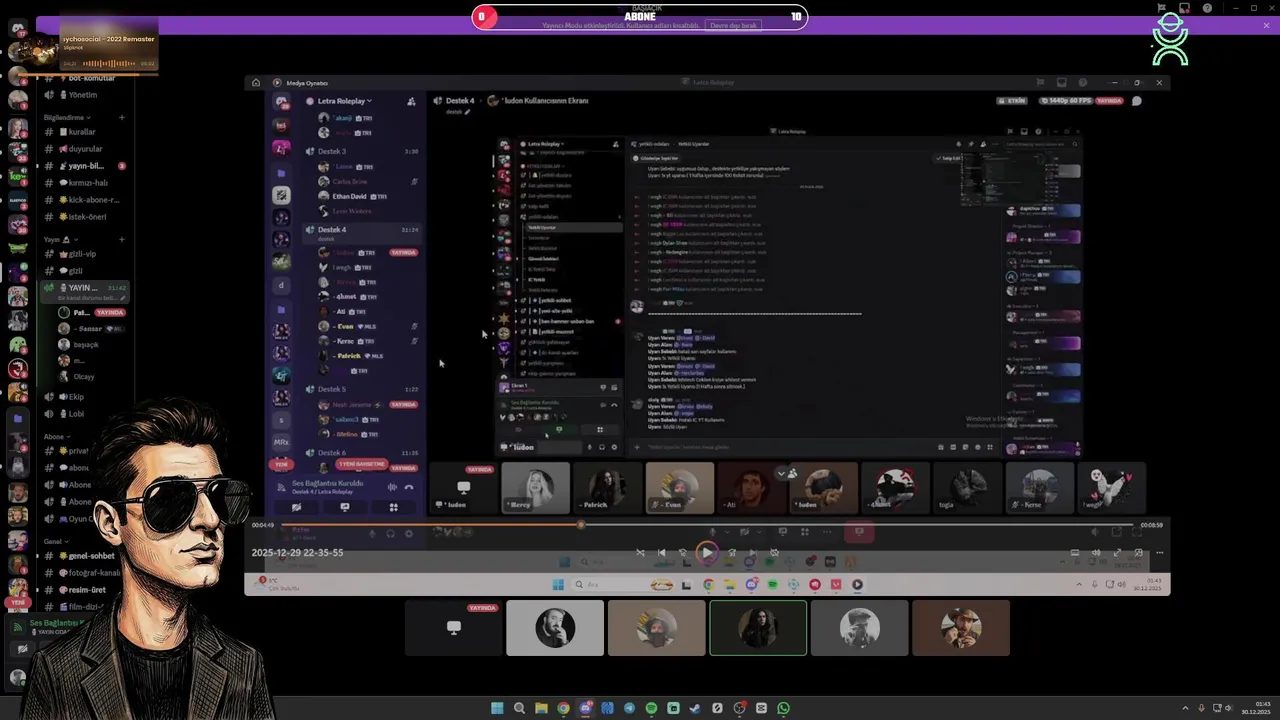Open Telegram from the taskbar
The width and height of the screenshot is (1280, 720).
coord(629,708)
